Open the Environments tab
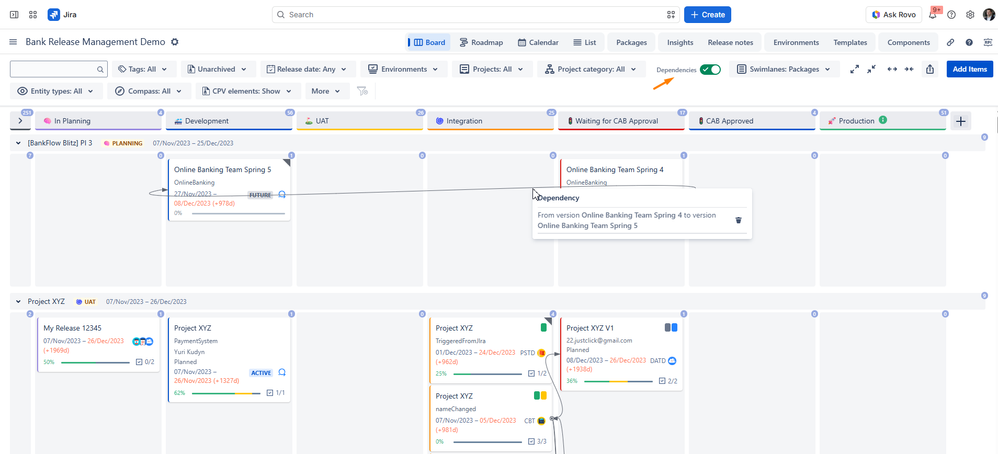This screenshot has width=998, height=454. click(796, 43)
